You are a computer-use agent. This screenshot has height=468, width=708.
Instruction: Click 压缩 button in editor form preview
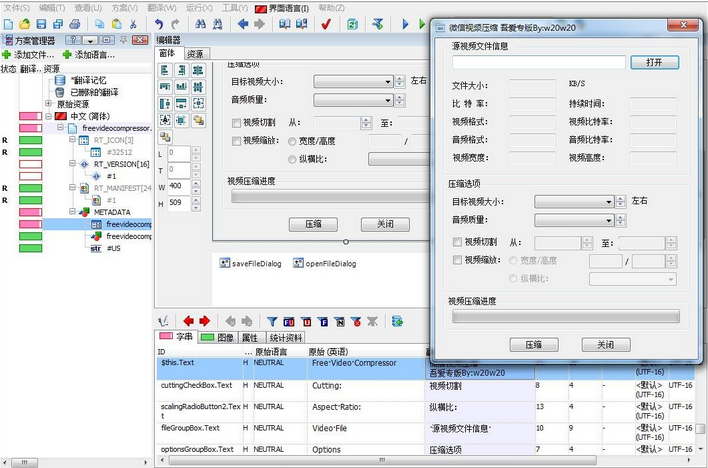coord(313,224)
